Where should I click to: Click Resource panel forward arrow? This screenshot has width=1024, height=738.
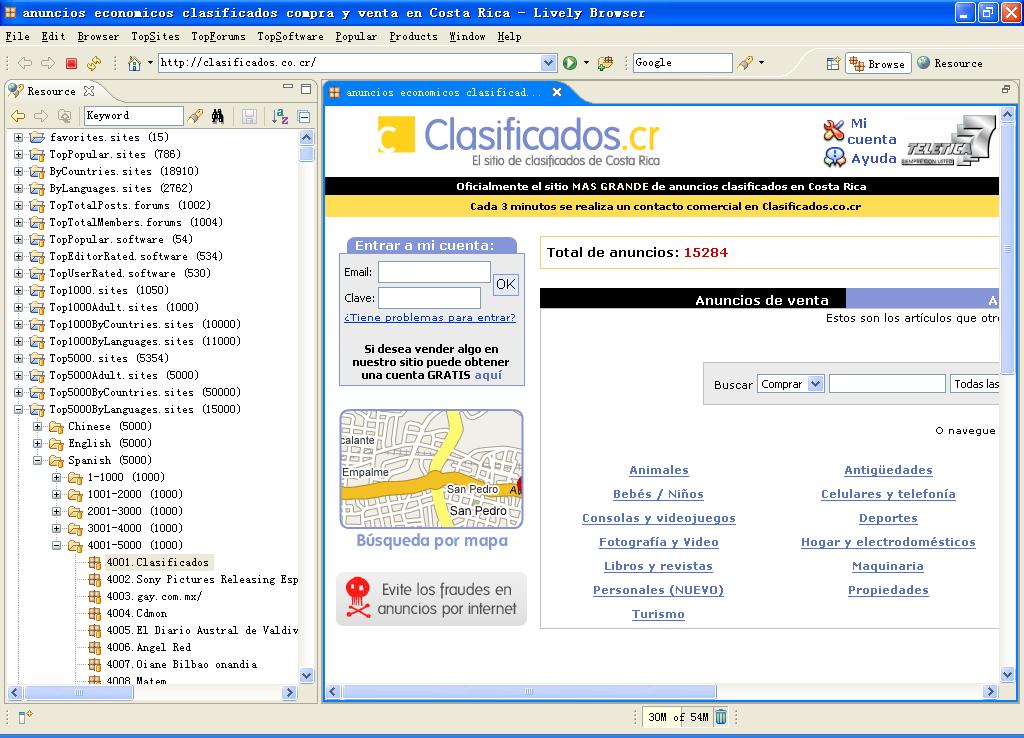click(x=40, y=116)
